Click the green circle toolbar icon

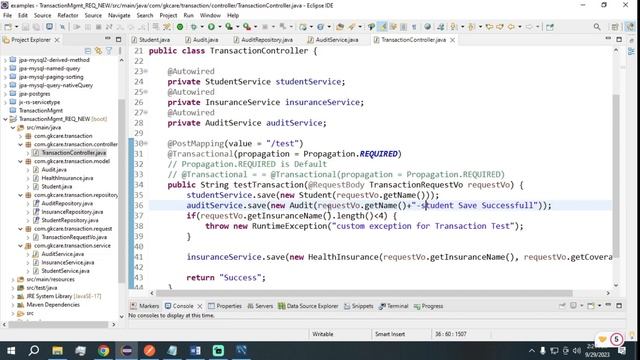tap(180, 27)
